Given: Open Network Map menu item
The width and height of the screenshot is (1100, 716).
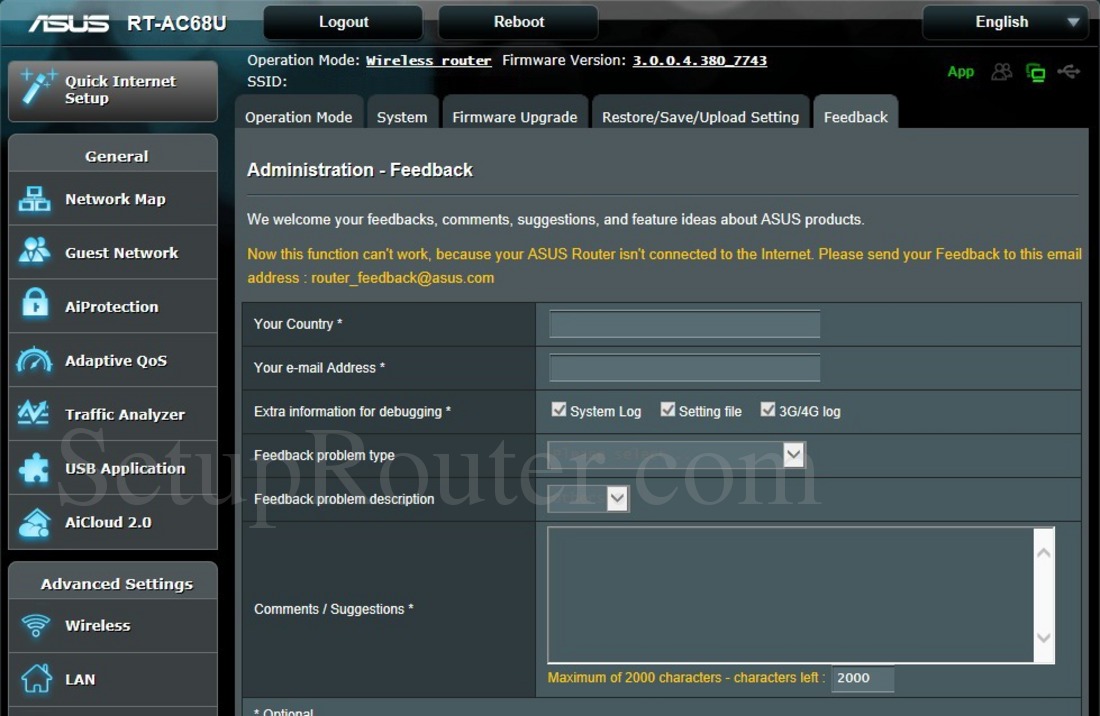Looking at the screenshot, I should coord(113,199).
